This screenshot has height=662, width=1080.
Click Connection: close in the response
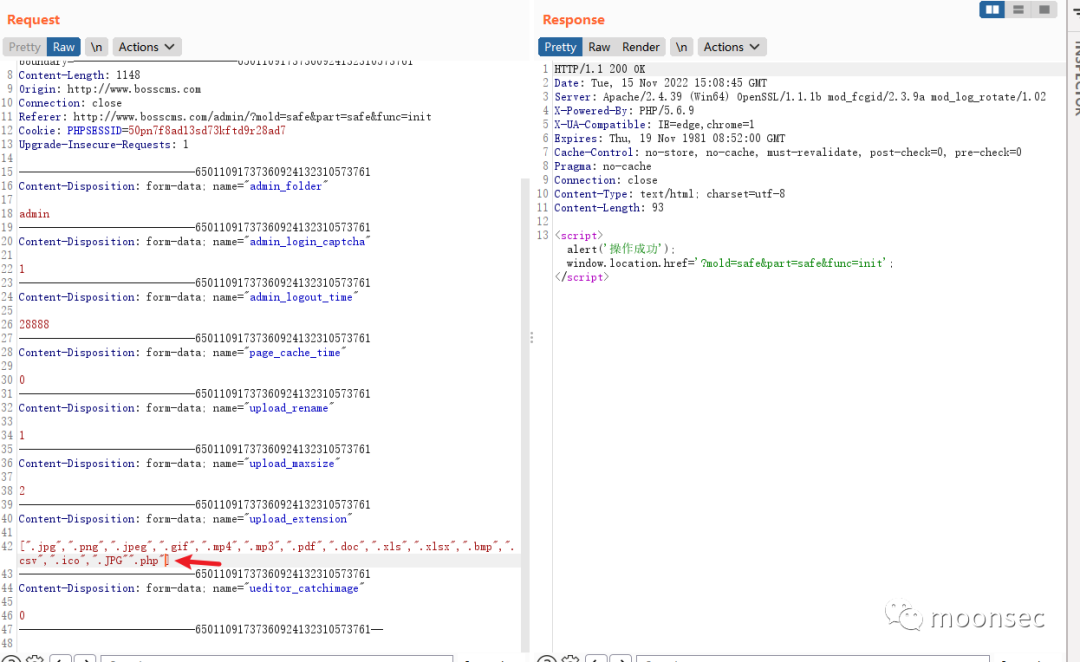click(x=606, y=180)
